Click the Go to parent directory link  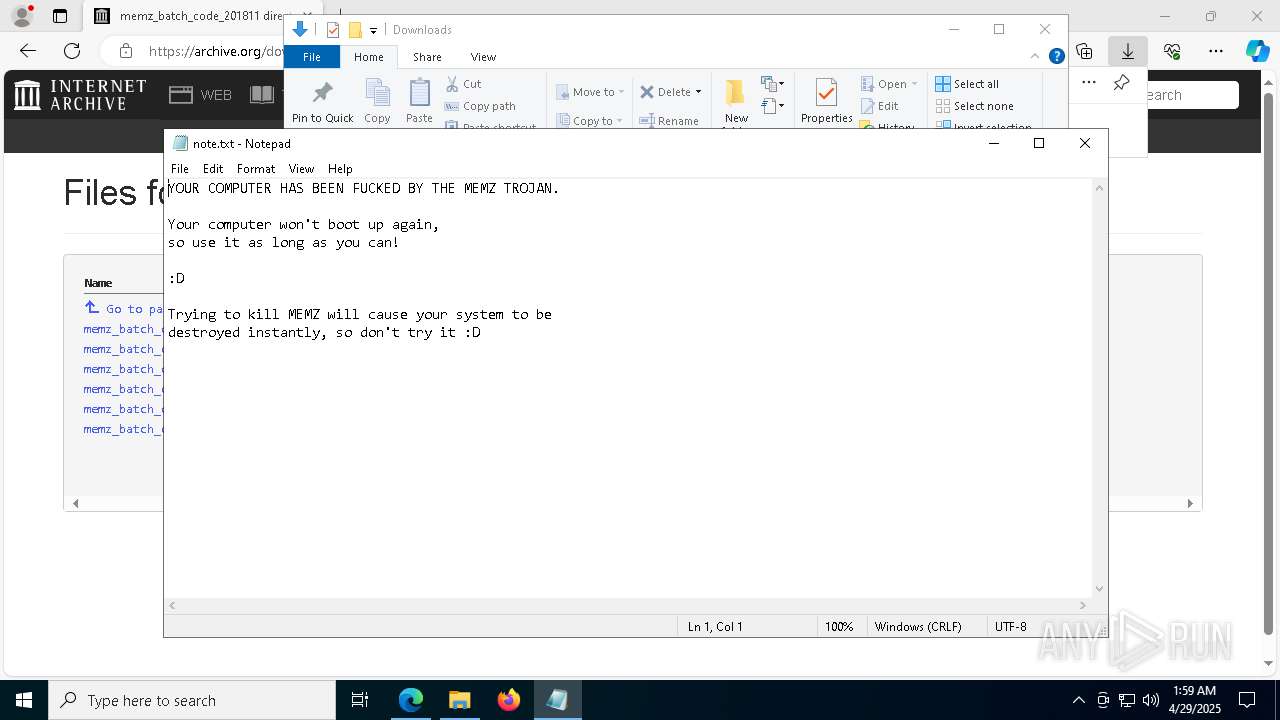click(x=124, y=309)
